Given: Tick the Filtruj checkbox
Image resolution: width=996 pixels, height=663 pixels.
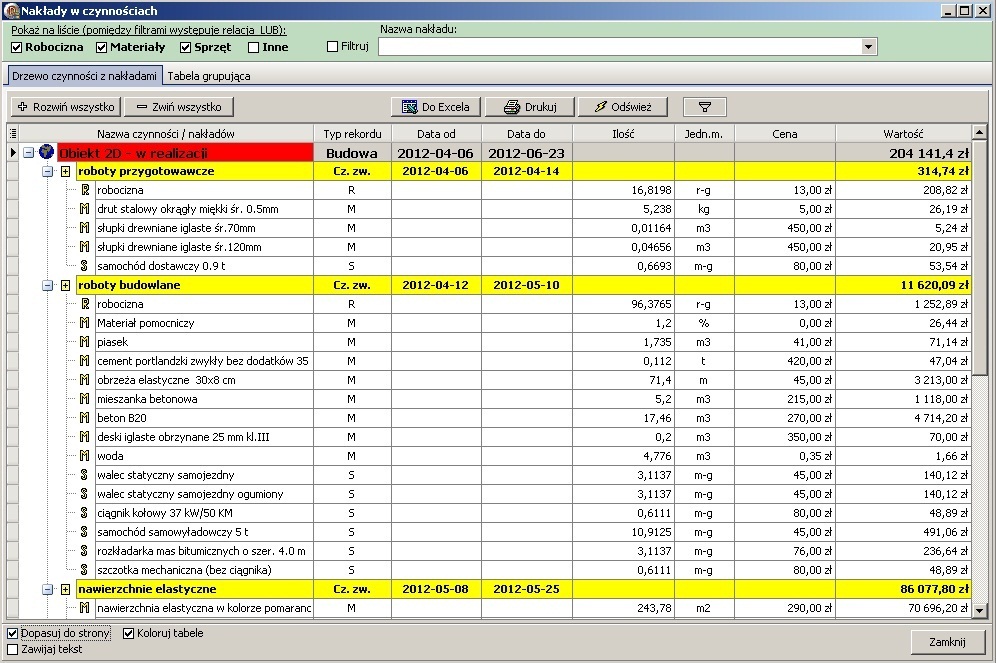Looking at the screenshot, I should 332,46.
